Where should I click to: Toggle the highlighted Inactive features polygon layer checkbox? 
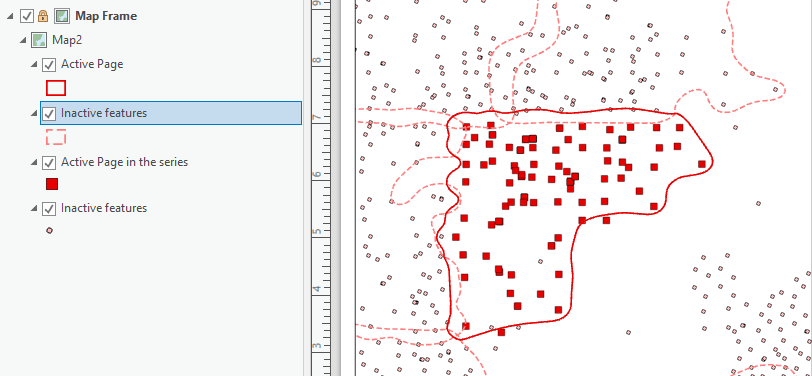pos(49,113)
